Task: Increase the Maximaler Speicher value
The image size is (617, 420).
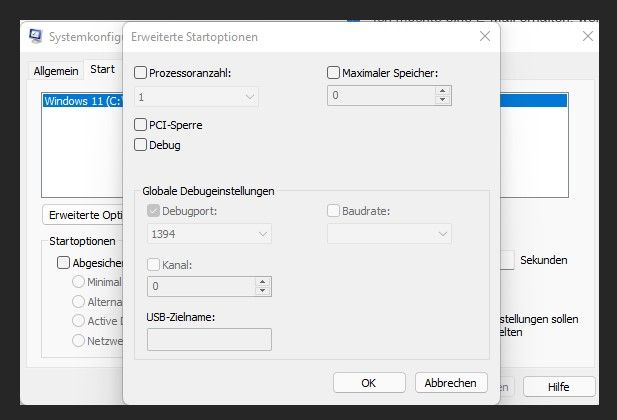Action: click(442, 92)
